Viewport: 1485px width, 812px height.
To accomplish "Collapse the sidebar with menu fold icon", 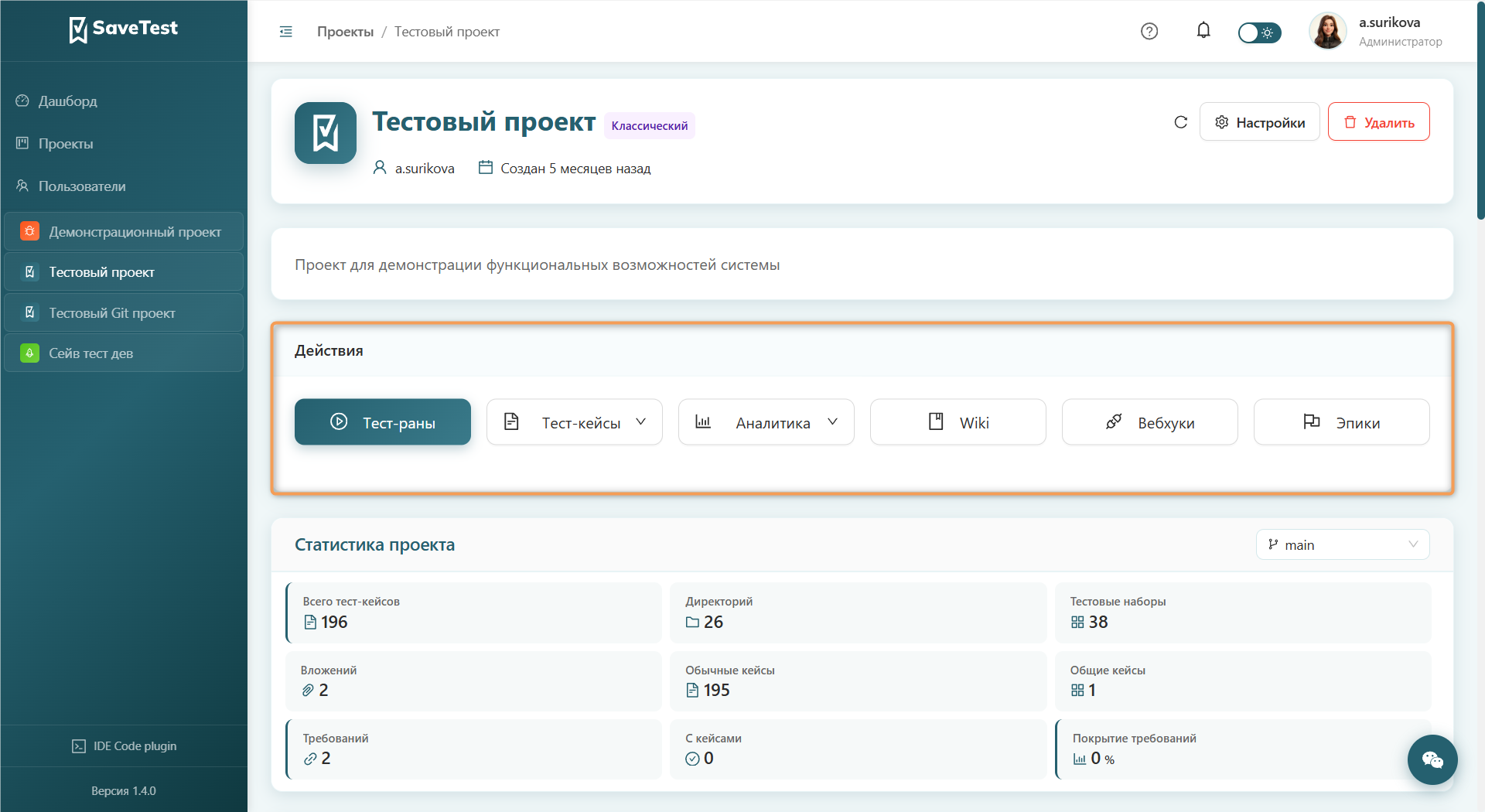I will [285, 32].
